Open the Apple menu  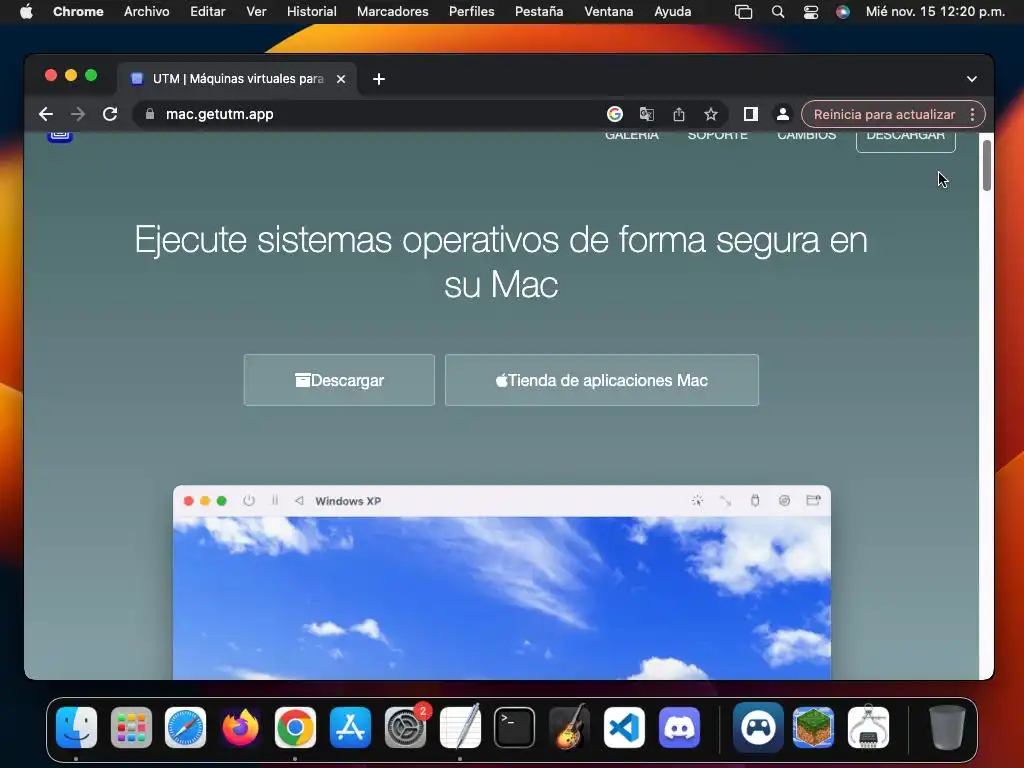click(26, 11)
